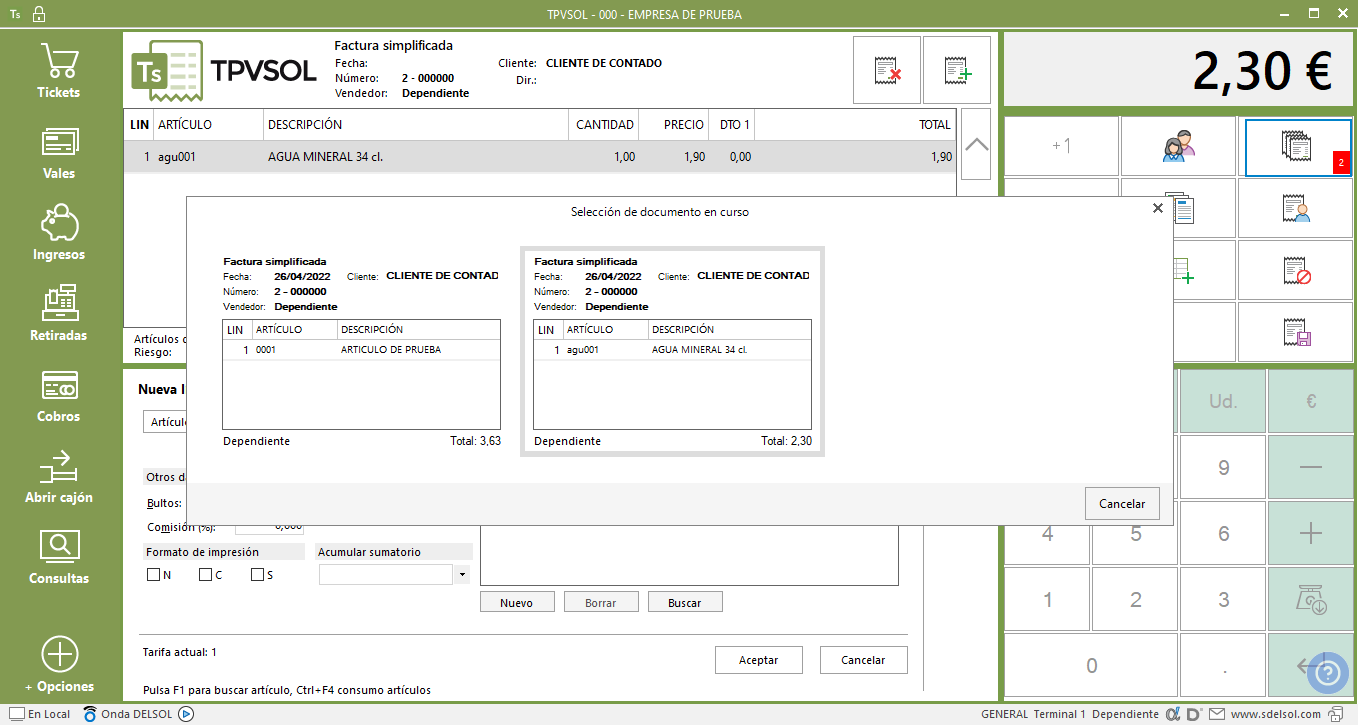Click the minus keypad key
The image size is (1358, 725).
(x=1310, y=468)
